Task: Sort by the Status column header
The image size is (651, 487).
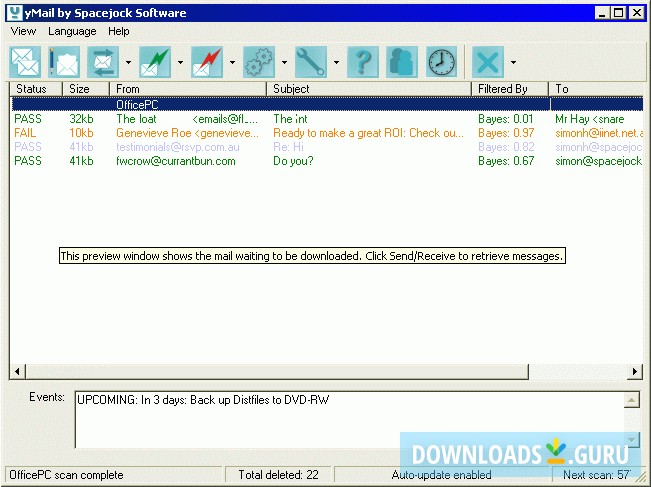Action: [x=36, y=89]
